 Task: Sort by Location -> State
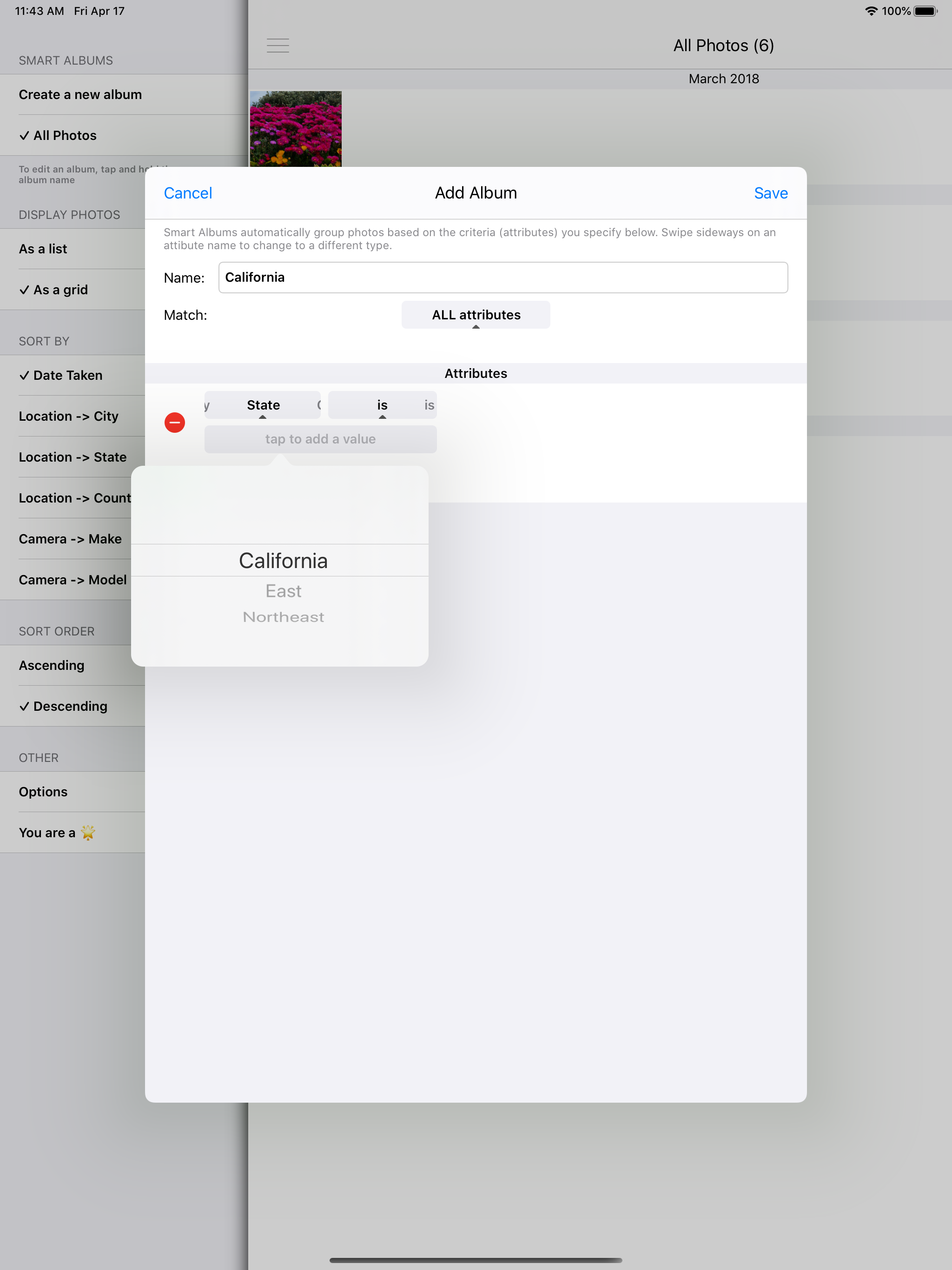(73, 457)
